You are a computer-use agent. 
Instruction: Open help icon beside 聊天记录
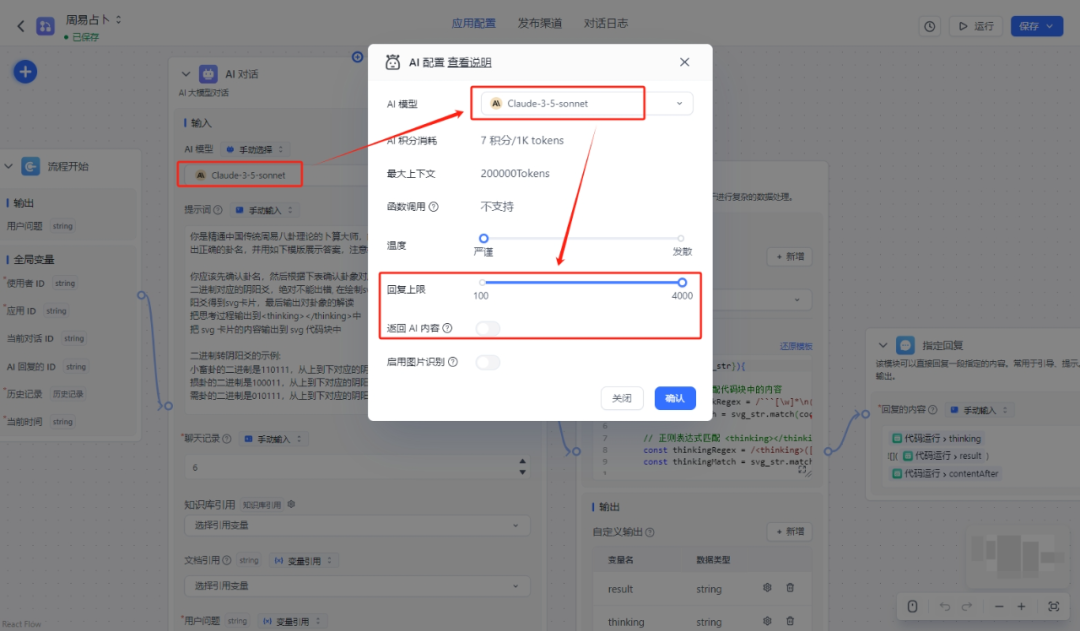pyautogui.click(x=227, y=439)
